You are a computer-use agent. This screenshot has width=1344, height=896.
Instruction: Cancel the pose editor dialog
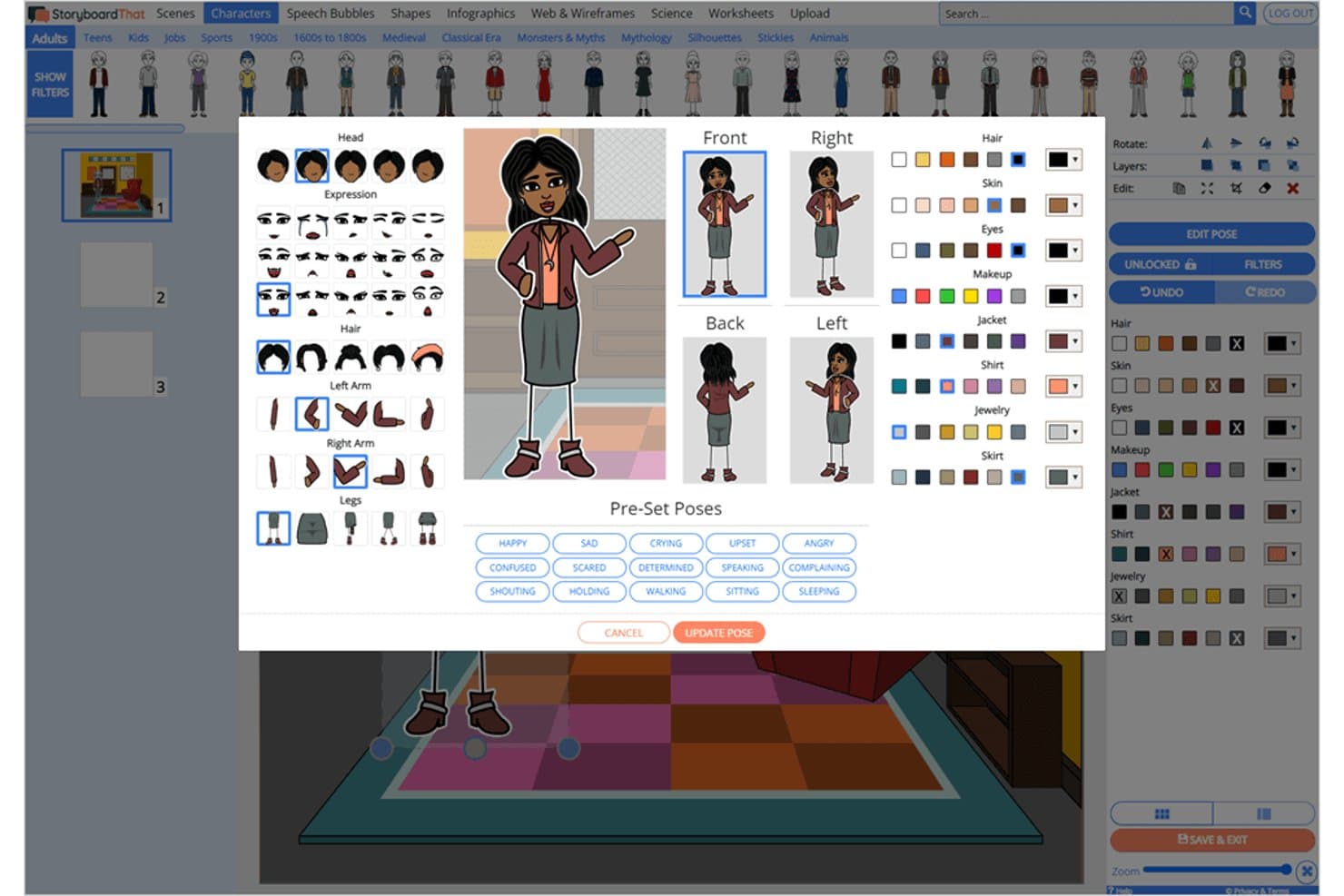point(623,633)
